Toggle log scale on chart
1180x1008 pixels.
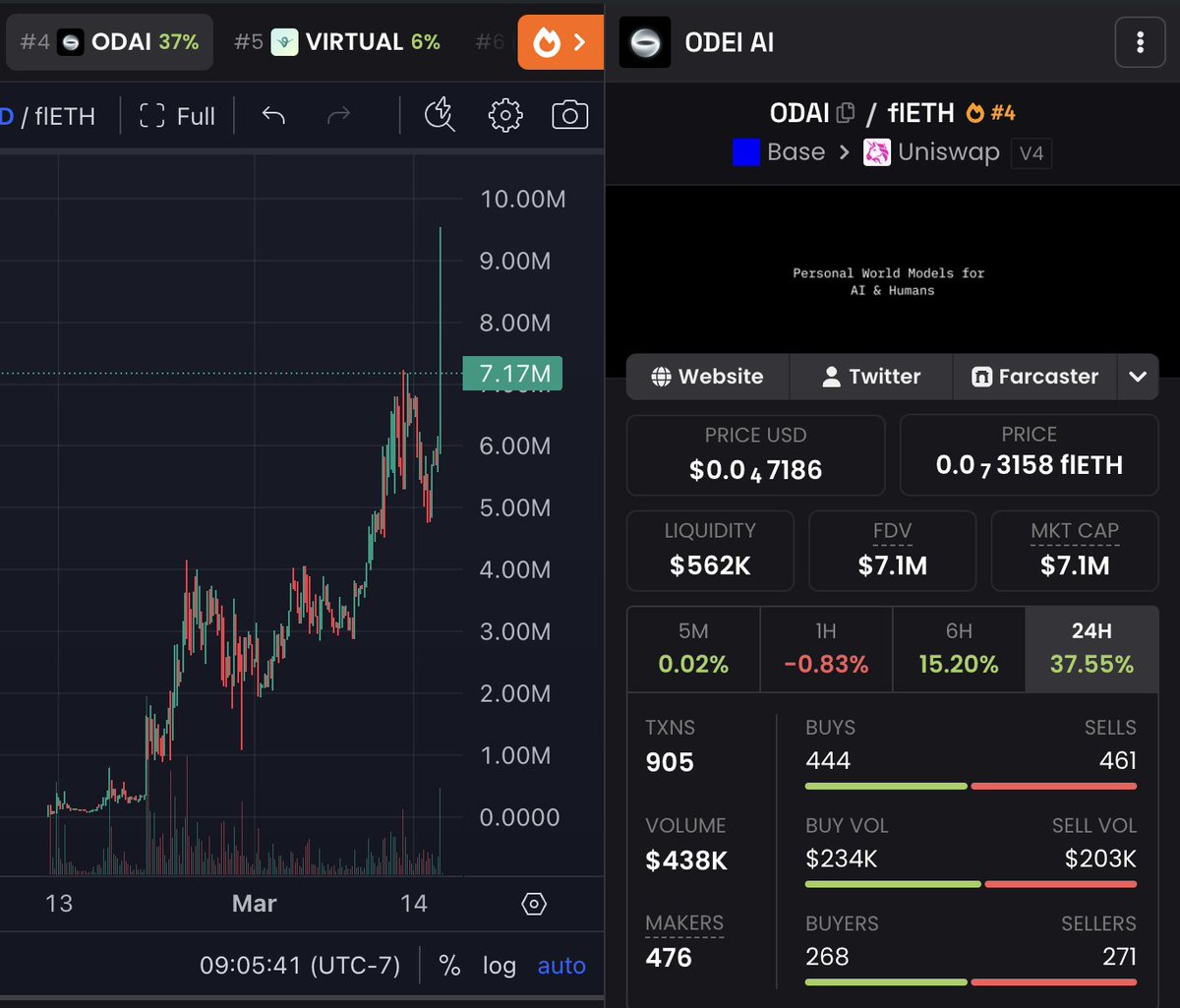[499, 966]
